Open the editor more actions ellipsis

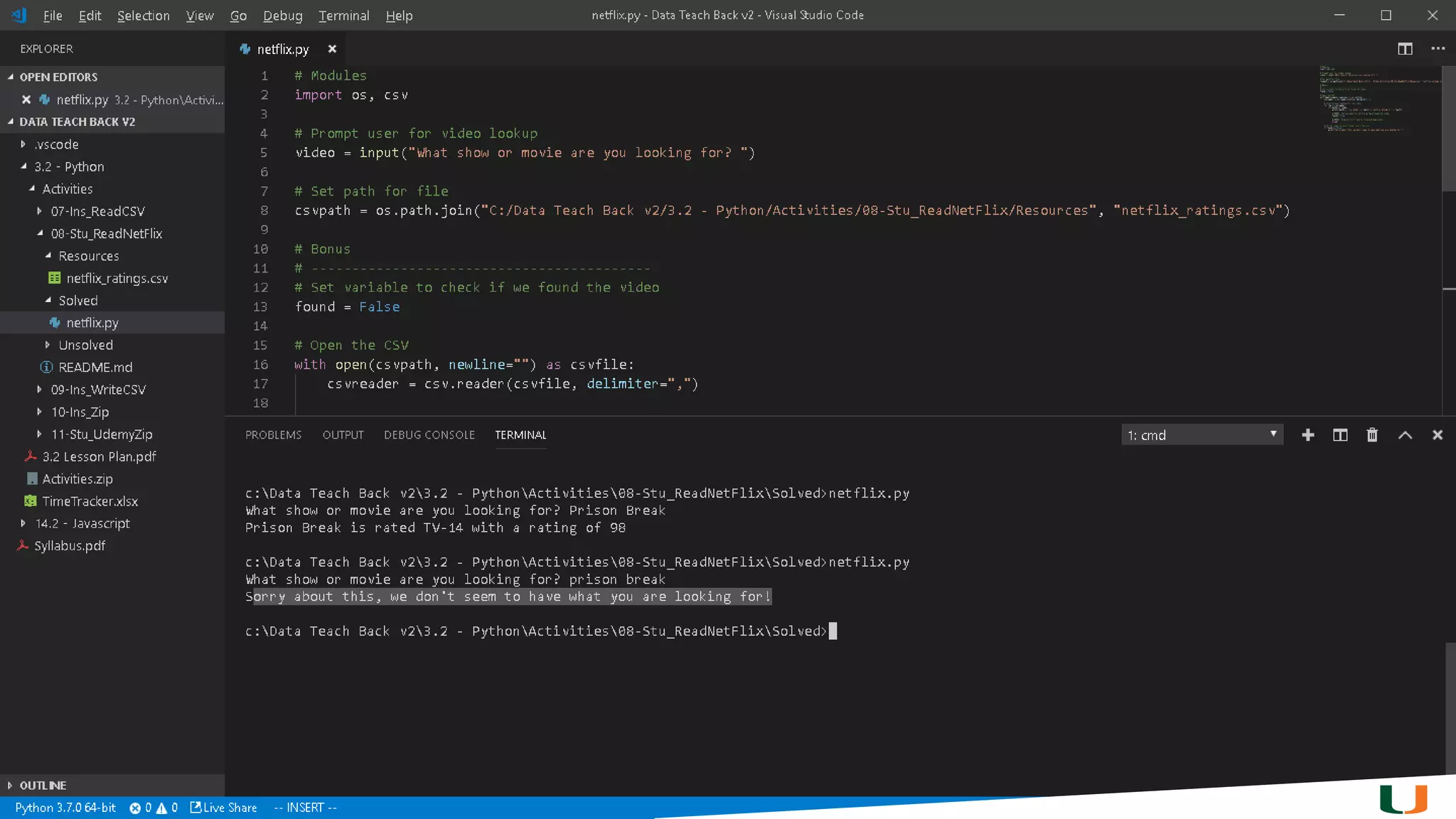[x=1438, y=48]
